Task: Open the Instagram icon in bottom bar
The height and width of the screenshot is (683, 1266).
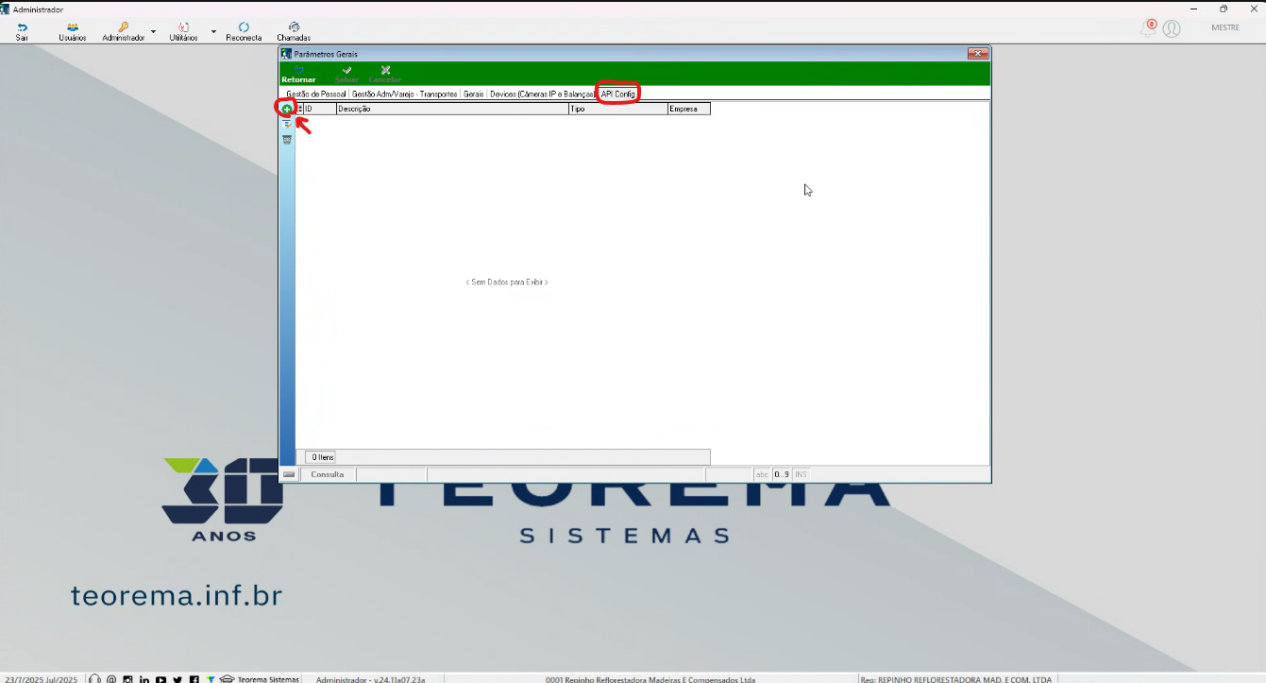Action: [128, 679]
